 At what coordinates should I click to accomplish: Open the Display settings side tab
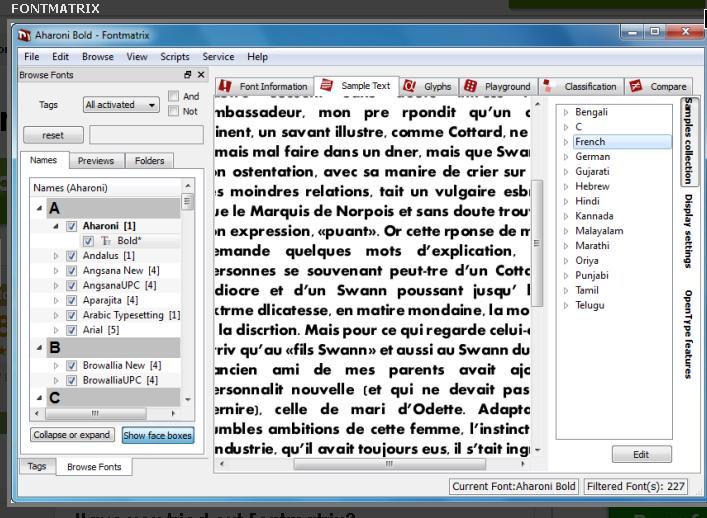click(x=688, y=231)
